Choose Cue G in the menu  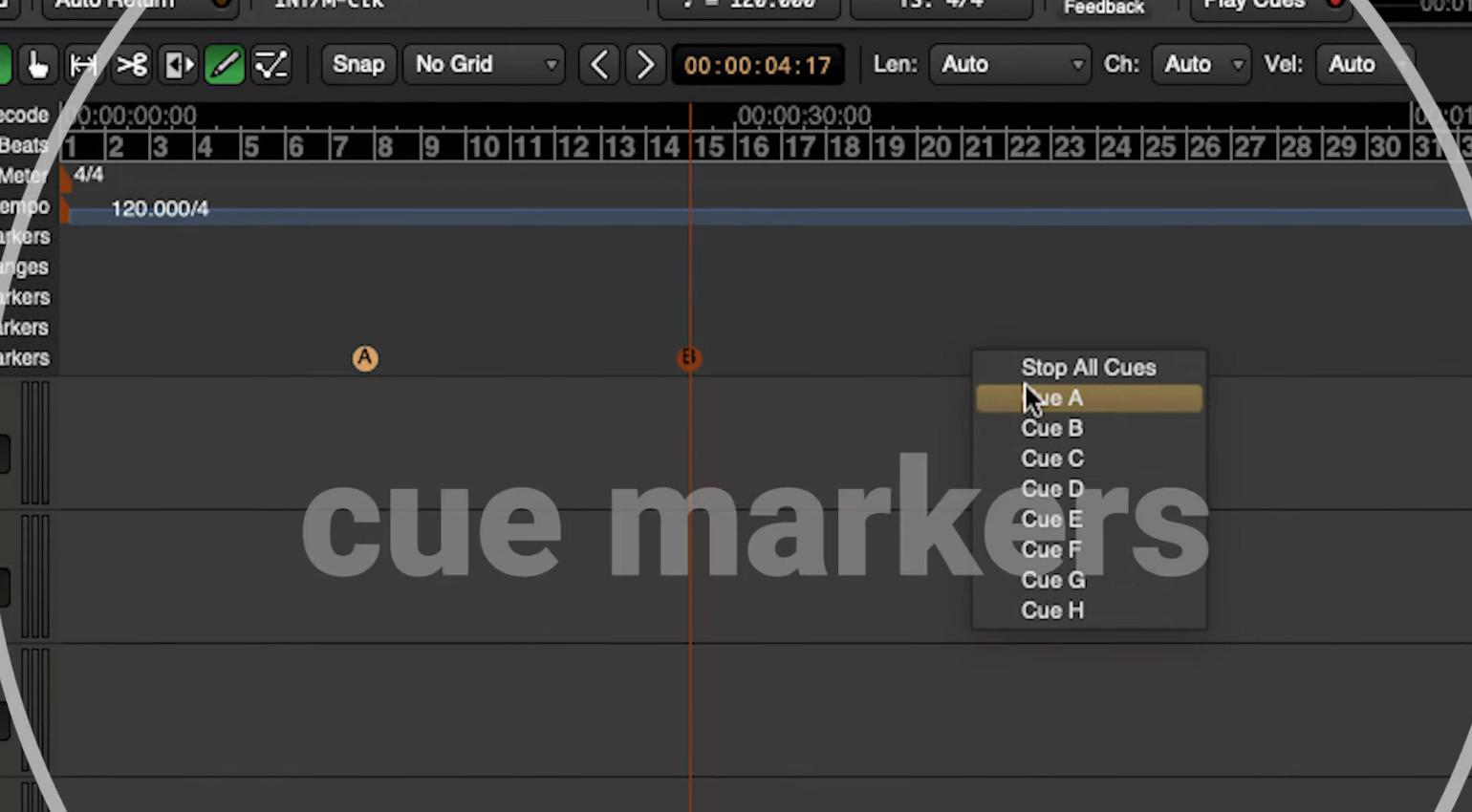click(1089, 581)
